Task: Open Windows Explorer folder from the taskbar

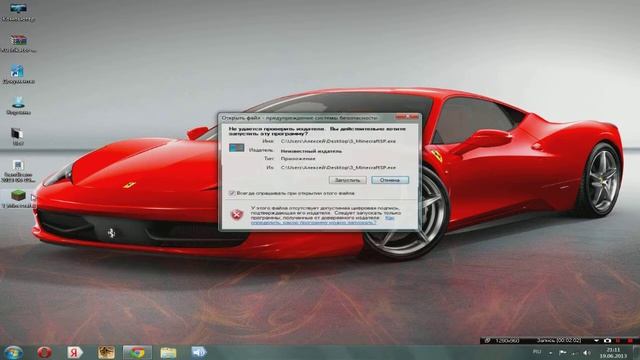Action: (168, 352)
